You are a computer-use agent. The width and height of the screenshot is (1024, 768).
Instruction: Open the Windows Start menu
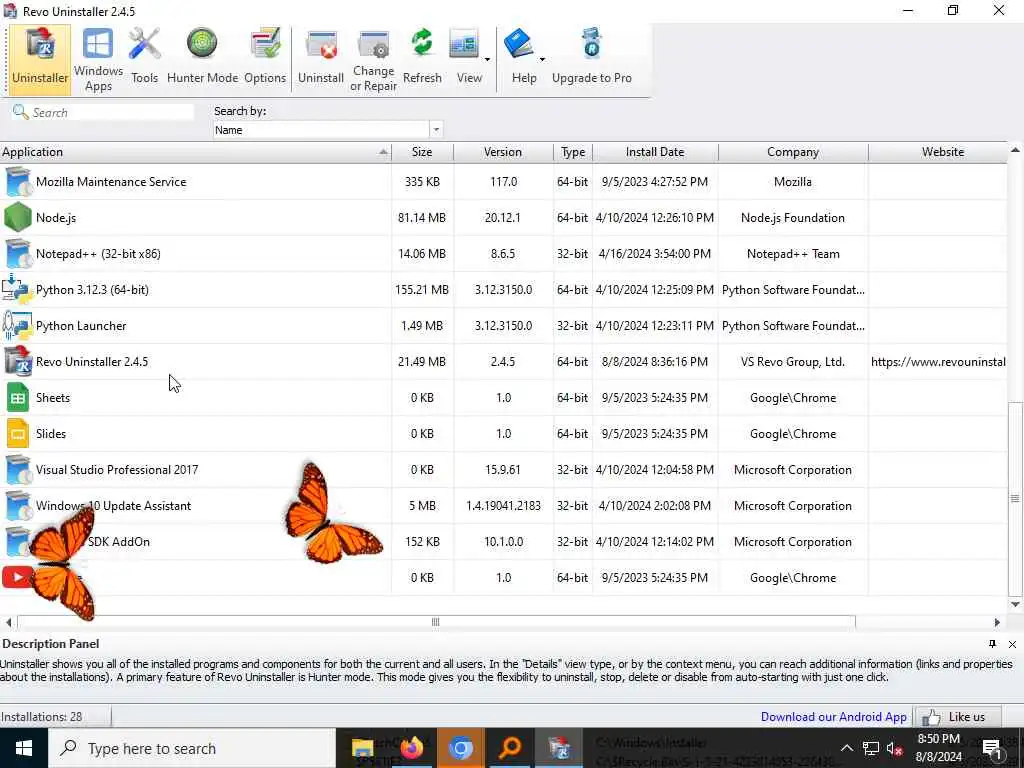coord(24,748)
